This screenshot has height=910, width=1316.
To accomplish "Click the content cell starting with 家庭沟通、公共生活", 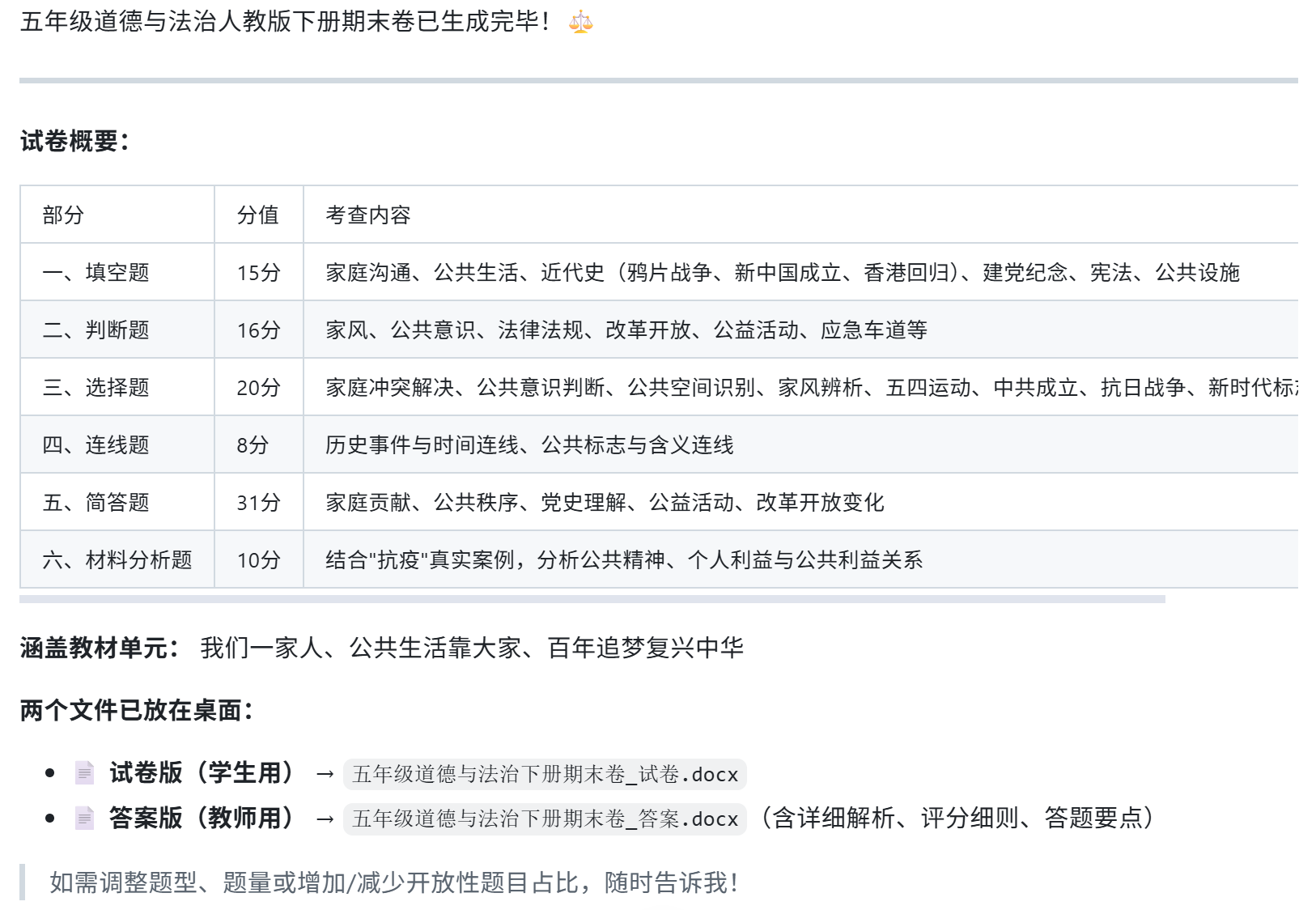I will [800, 272].
